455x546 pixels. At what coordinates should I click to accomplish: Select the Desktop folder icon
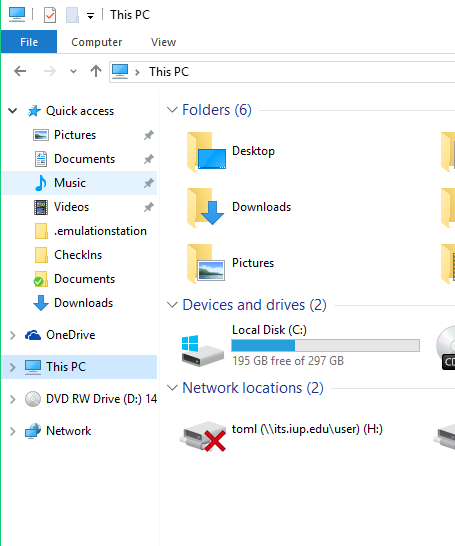point(206,151)
